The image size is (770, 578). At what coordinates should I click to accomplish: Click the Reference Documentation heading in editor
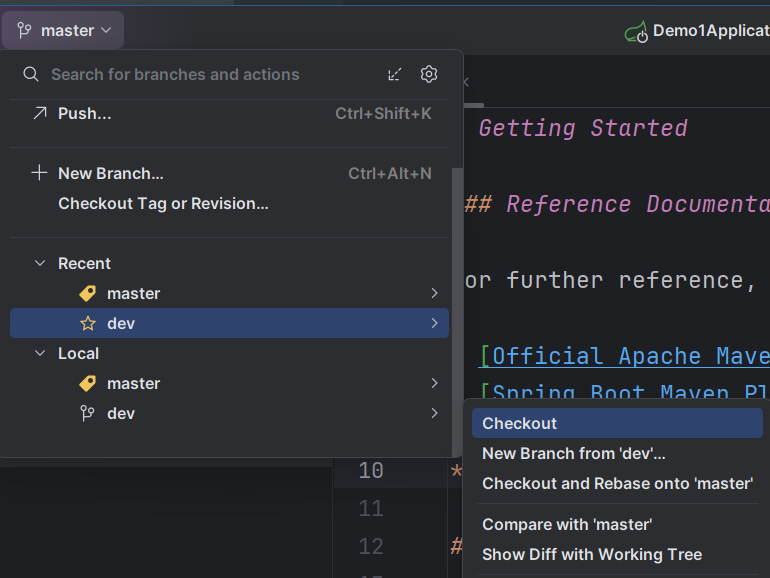(637, 204)
